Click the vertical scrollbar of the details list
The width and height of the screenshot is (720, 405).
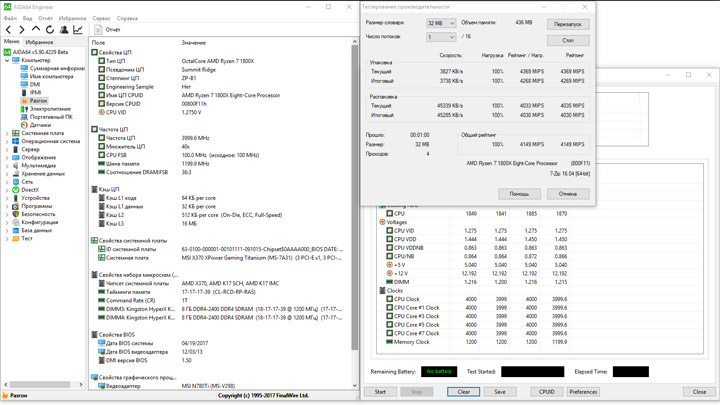click(354, 197)
